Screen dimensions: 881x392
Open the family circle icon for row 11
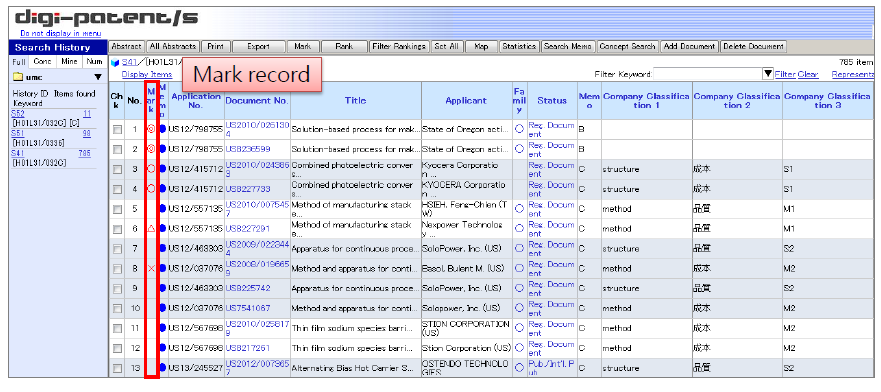point(519,328)
